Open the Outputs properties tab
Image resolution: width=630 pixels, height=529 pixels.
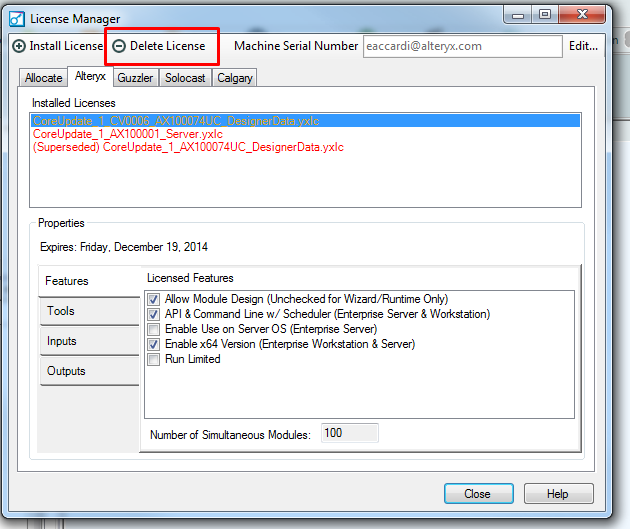click(x=89, y=371)
